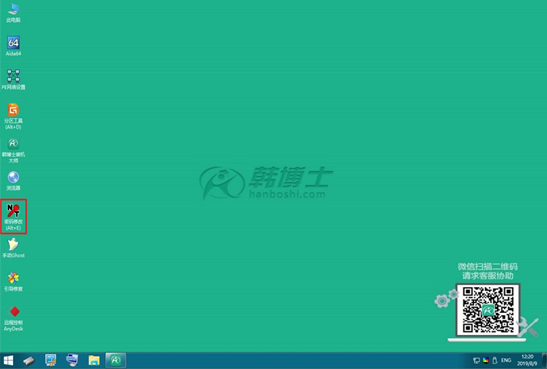This screenshot has width=547, height=369.
Task: Click the colorful display tray icon
Action: click(486, 361)
